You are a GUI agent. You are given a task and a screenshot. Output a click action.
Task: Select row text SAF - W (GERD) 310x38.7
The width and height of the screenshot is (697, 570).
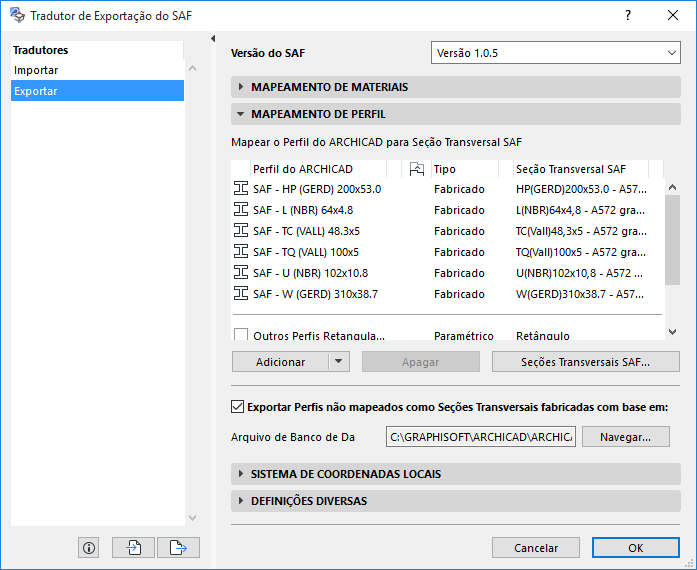point(316,294)
